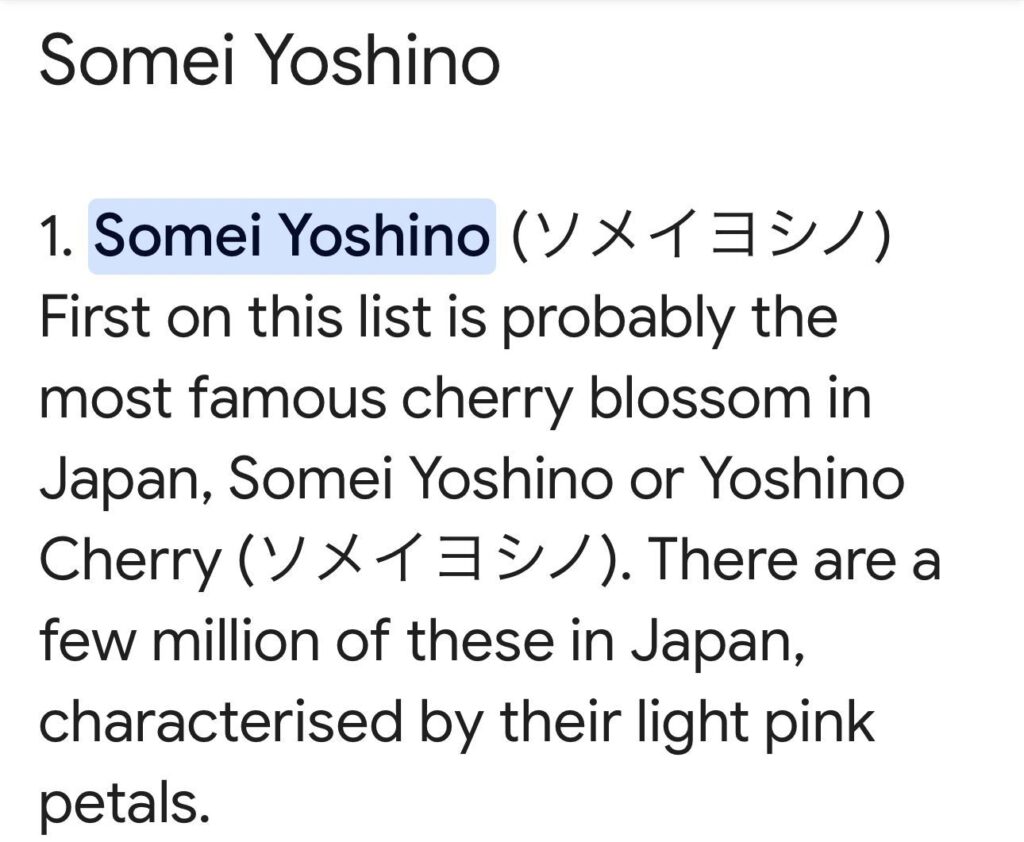Click the large Somei Yoshino heading
Screen dimensions: 1024x842
[270, 60]
